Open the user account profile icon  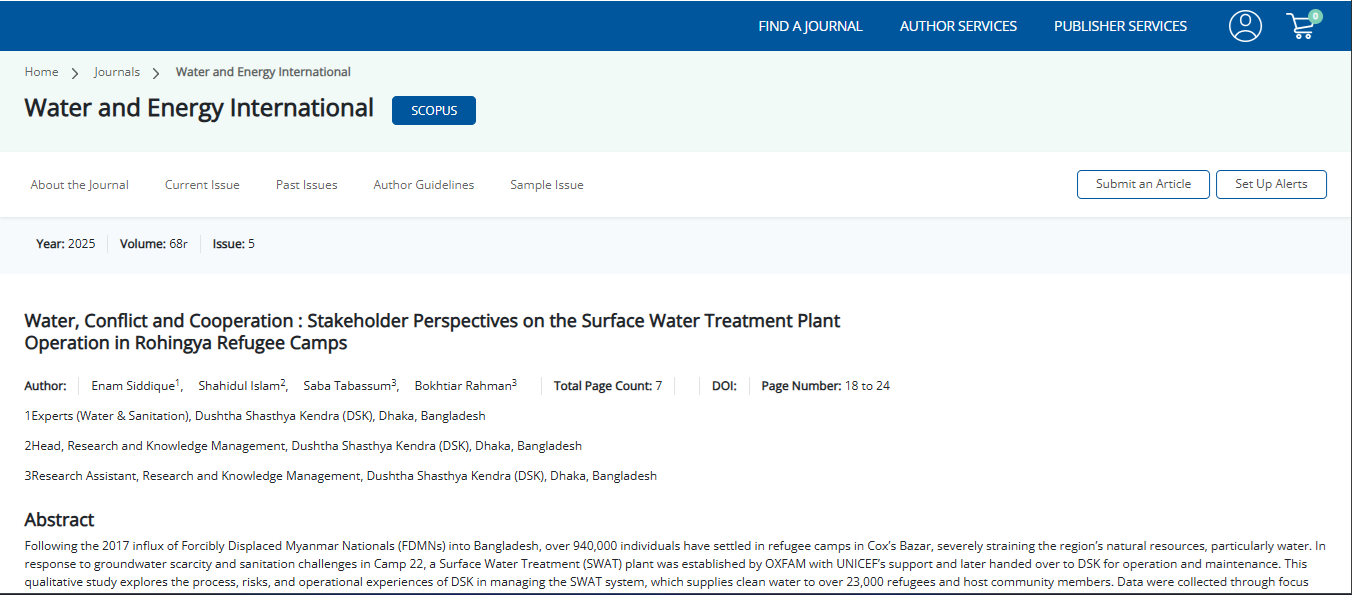click(x=1245, y=26)
